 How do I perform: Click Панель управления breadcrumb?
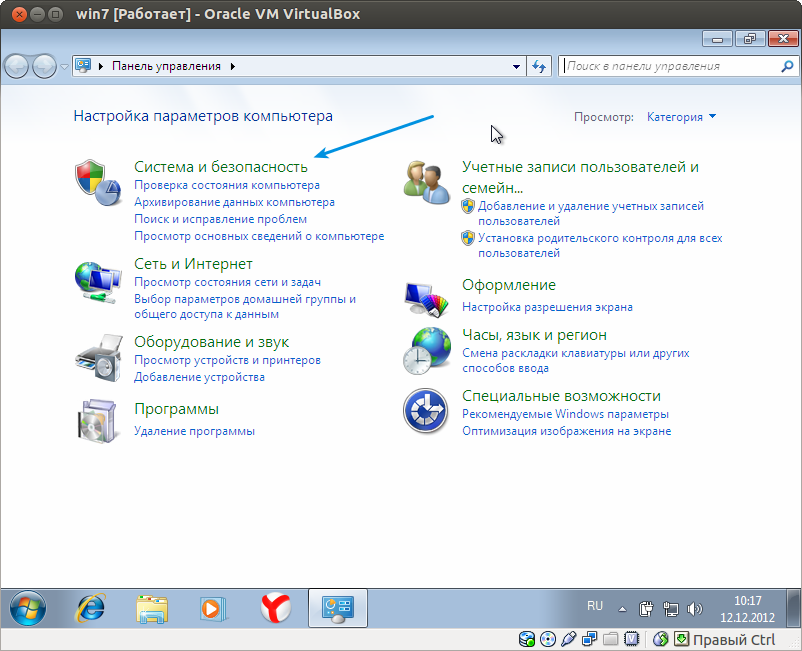click(x=166, y=66)
